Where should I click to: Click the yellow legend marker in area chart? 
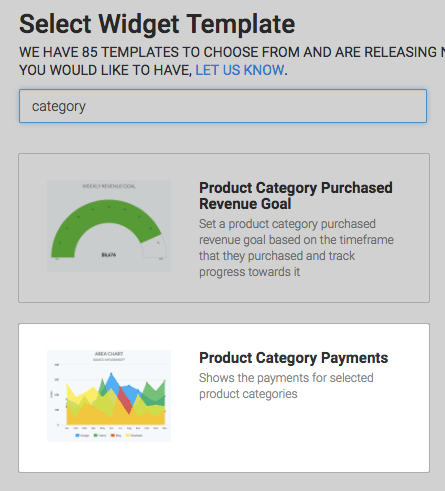point(128,435)
